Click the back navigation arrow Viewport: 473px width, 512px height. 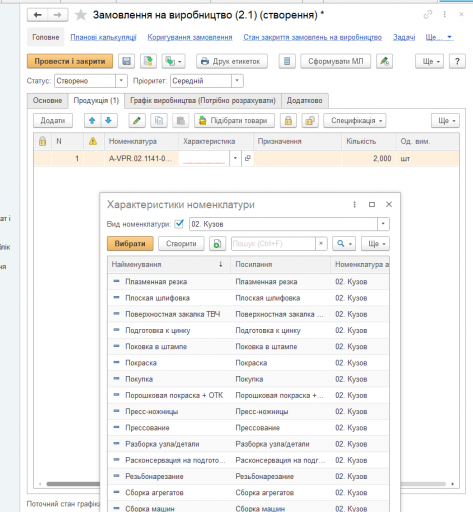(38, 15)
